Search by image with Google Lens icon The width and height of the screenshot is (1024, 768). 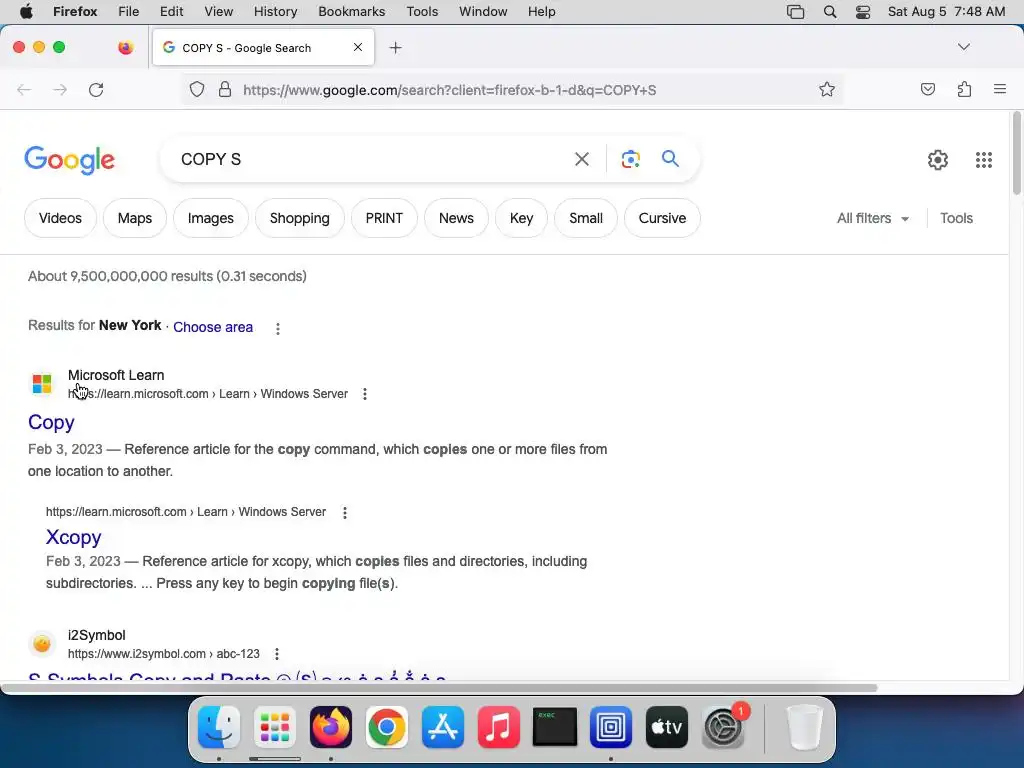coord(630,159)
